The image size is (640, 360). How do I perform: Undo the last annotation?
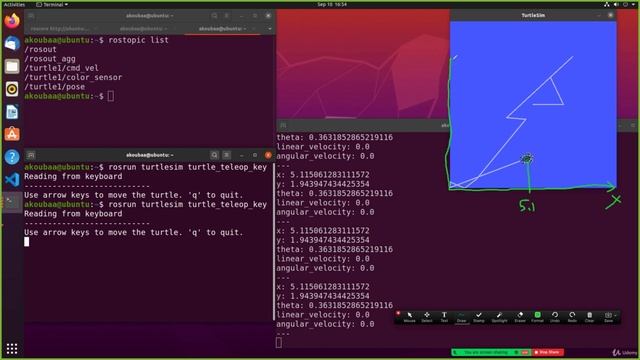pyautogui.click(x=555, y=317)
